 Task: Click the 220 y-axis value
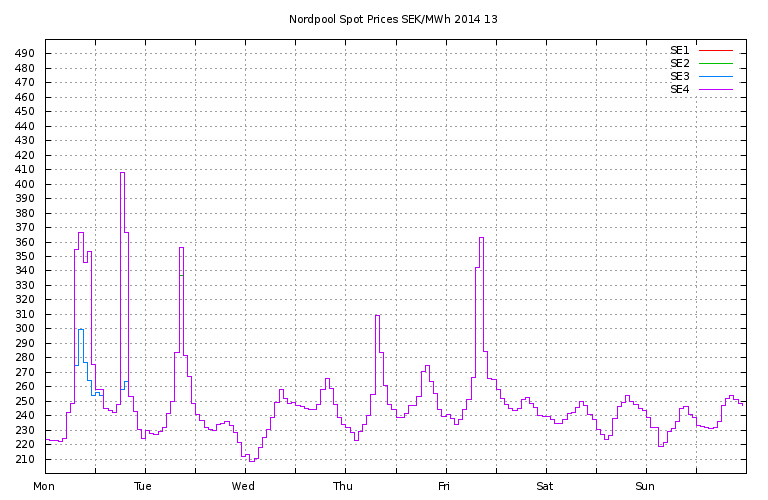[x=24, y=444]
